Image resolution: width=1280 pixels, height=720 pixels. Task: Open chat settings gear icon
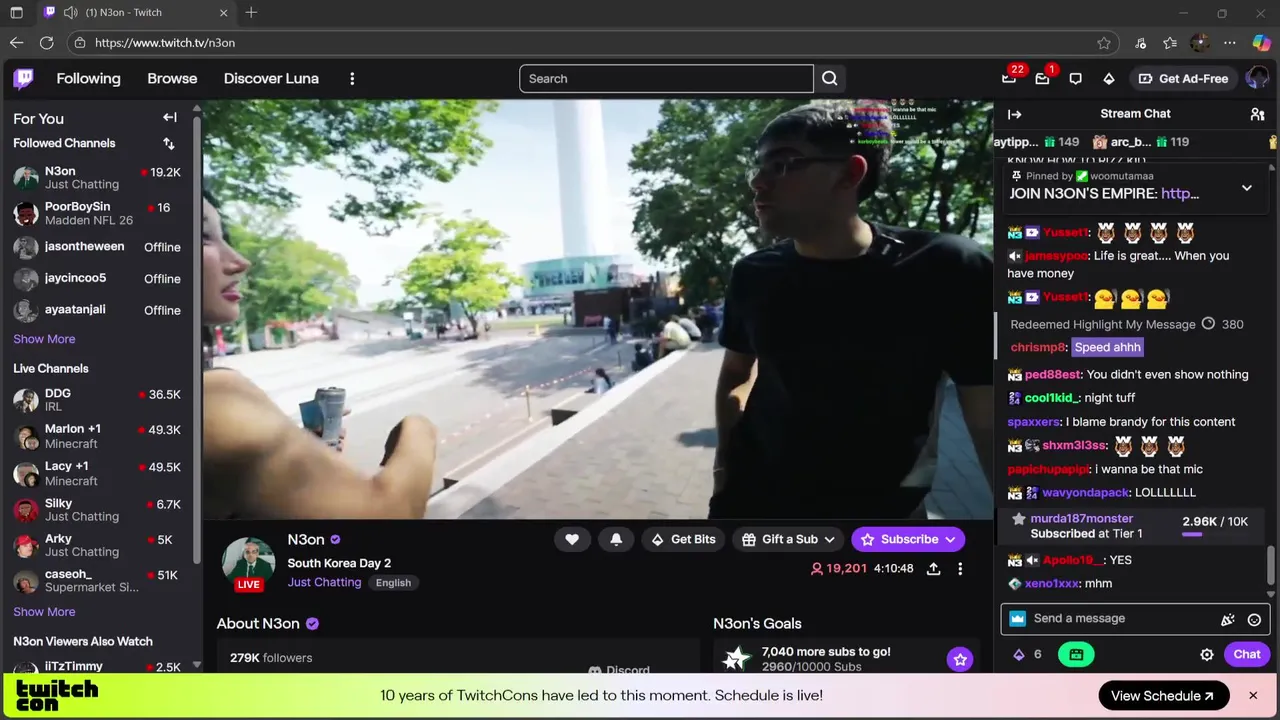[x=1207, y=654]
